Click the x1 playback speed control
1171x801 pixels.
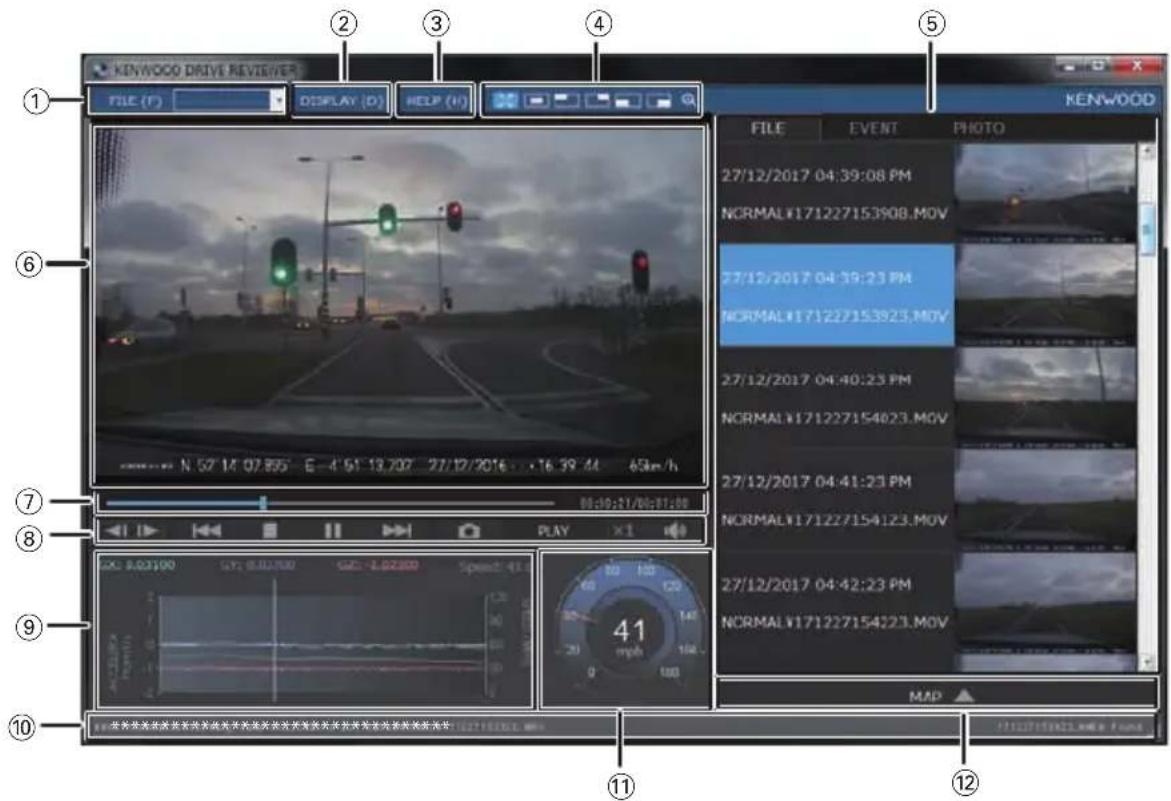pos(623,531)
